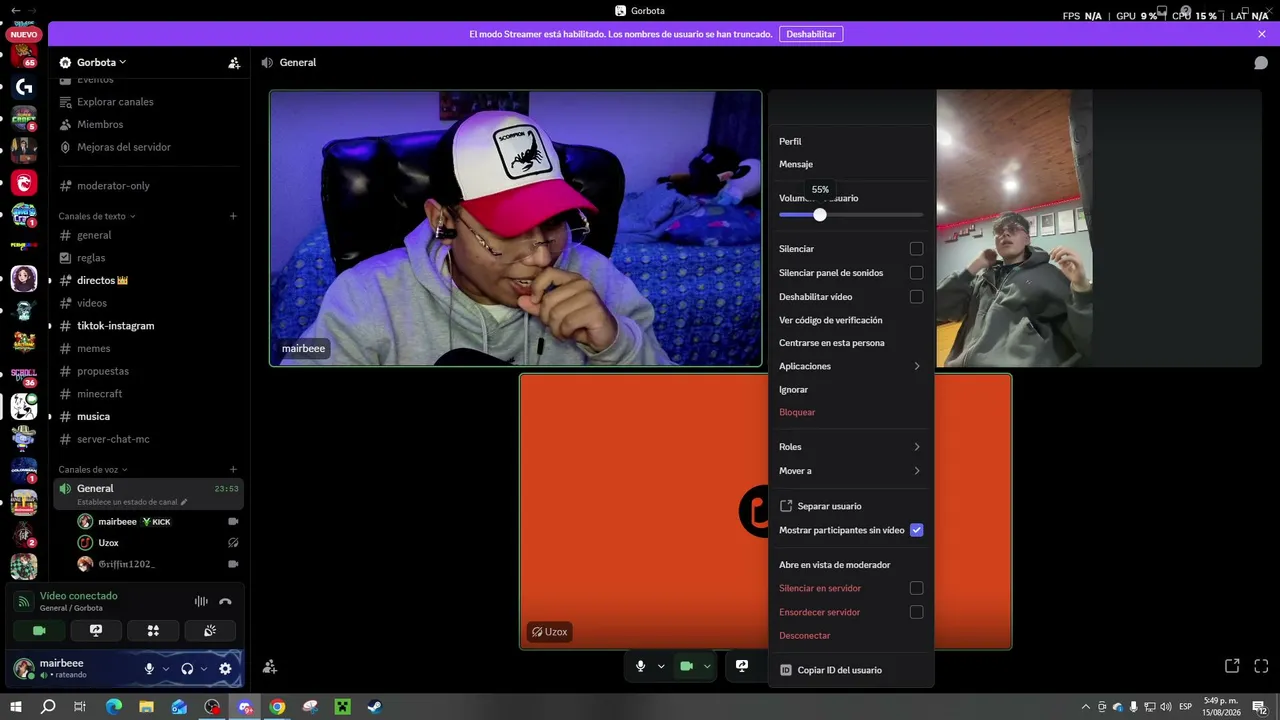Viewport: 1280px width, 720px height.
Task: Open headphone output options arrow
Action: click(204, 669)
